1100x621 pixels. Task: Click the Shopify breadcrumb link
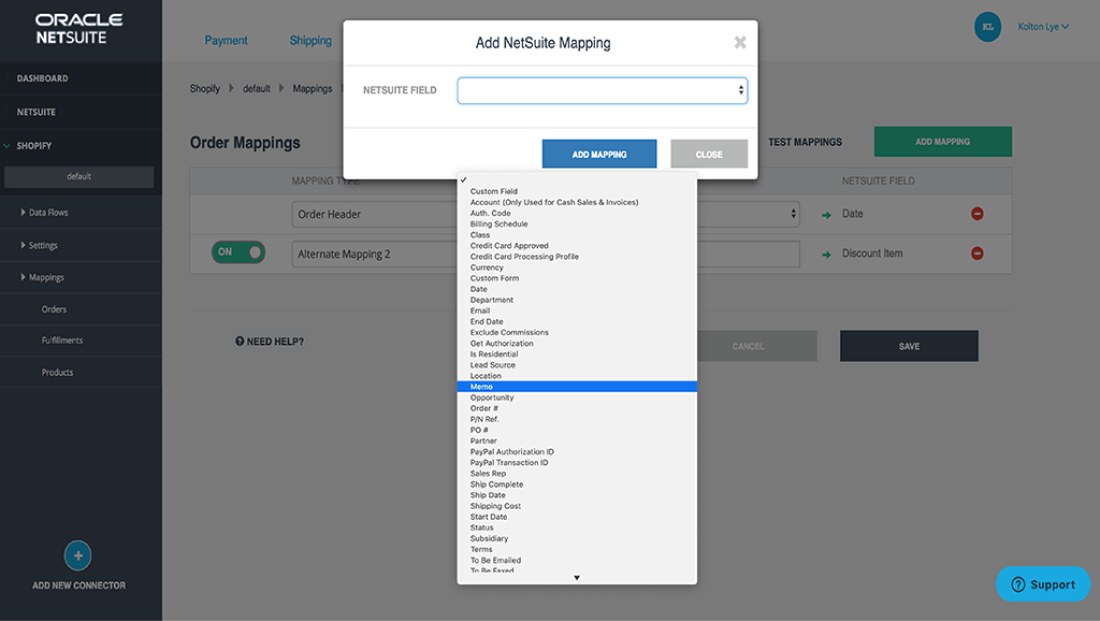[205, 88]
